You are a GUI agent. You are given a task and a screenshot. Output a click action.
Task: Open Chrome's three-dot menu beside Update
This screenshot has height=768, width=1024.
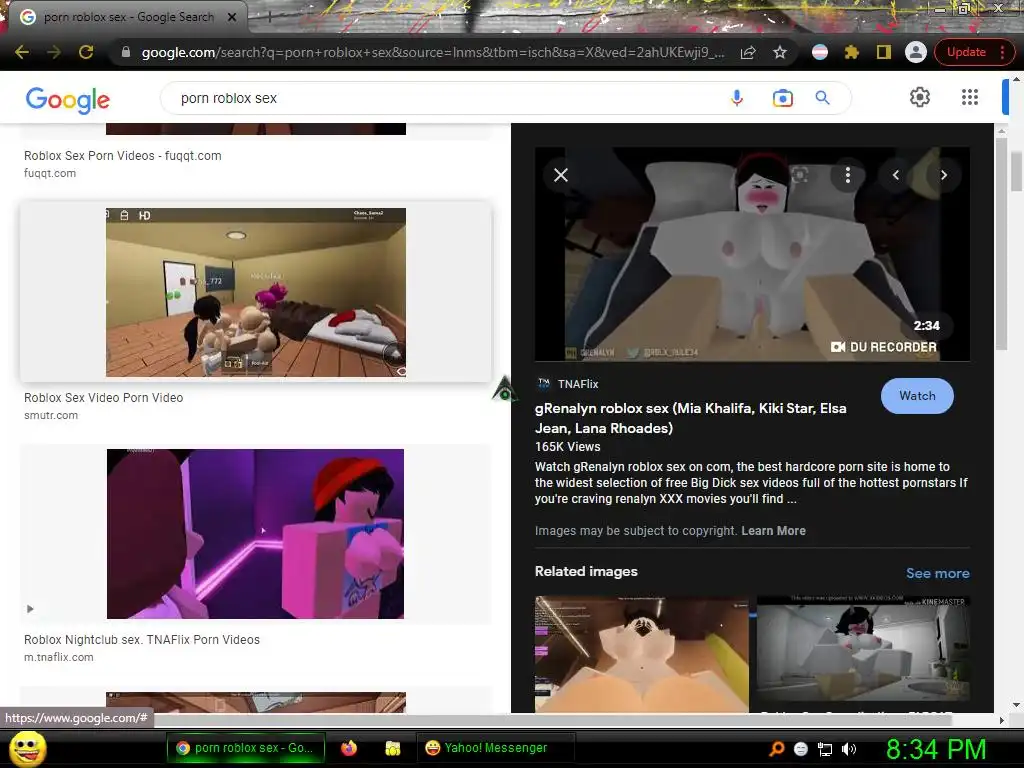1002,52
